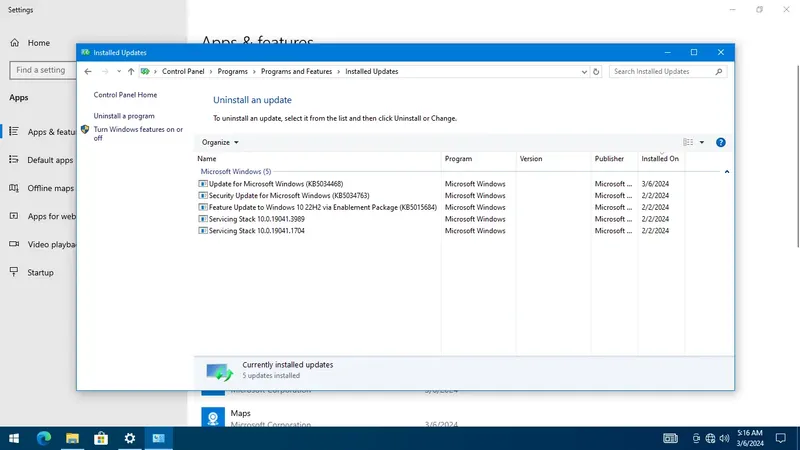The image size is (800, 450).
Task: Select Feature Update to Windows 10 22H2 row
Action: (322, 207)
